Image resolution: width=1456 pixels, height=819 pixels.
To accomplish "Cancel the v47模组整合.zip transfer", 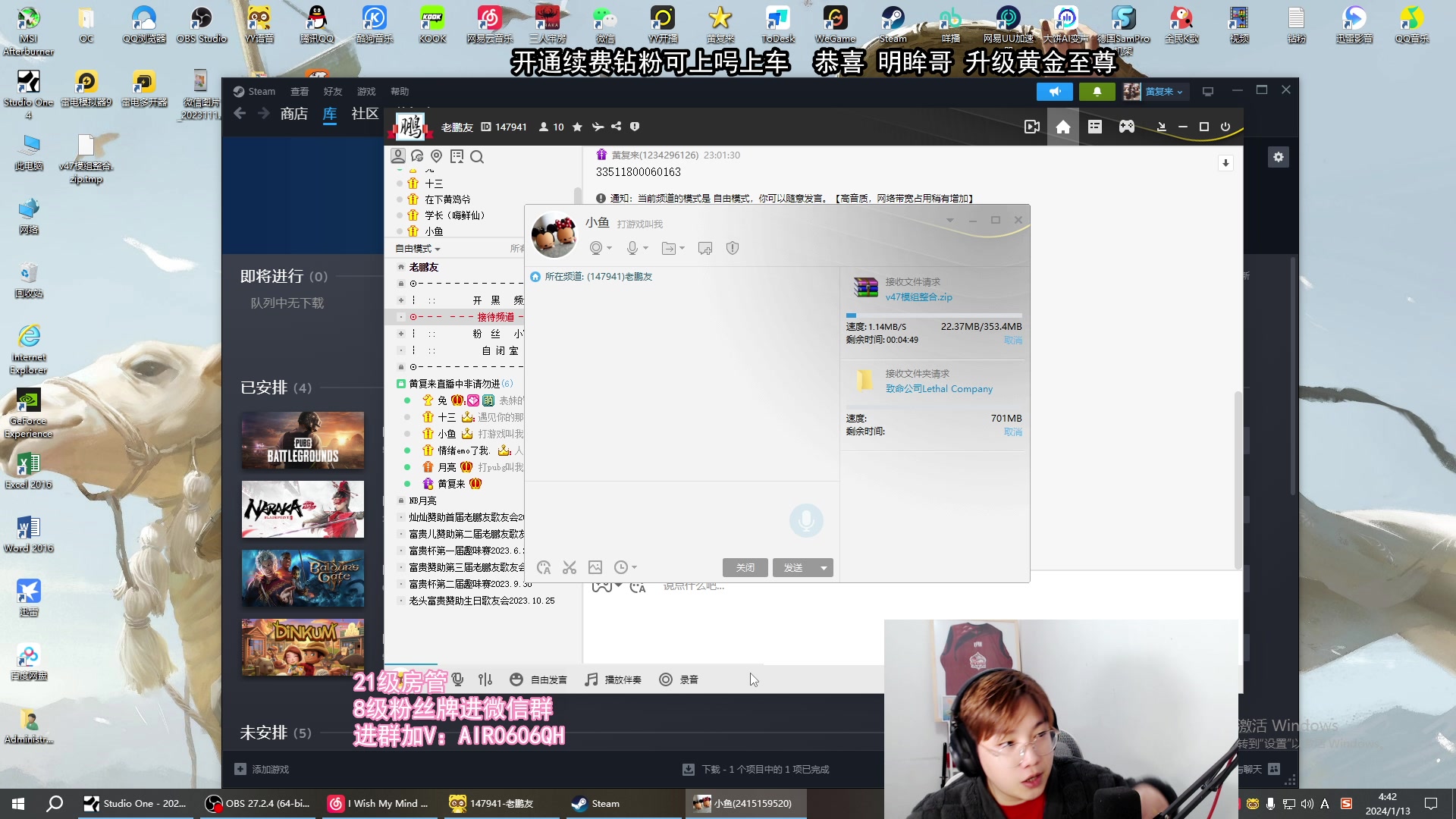I will 1013,340.
